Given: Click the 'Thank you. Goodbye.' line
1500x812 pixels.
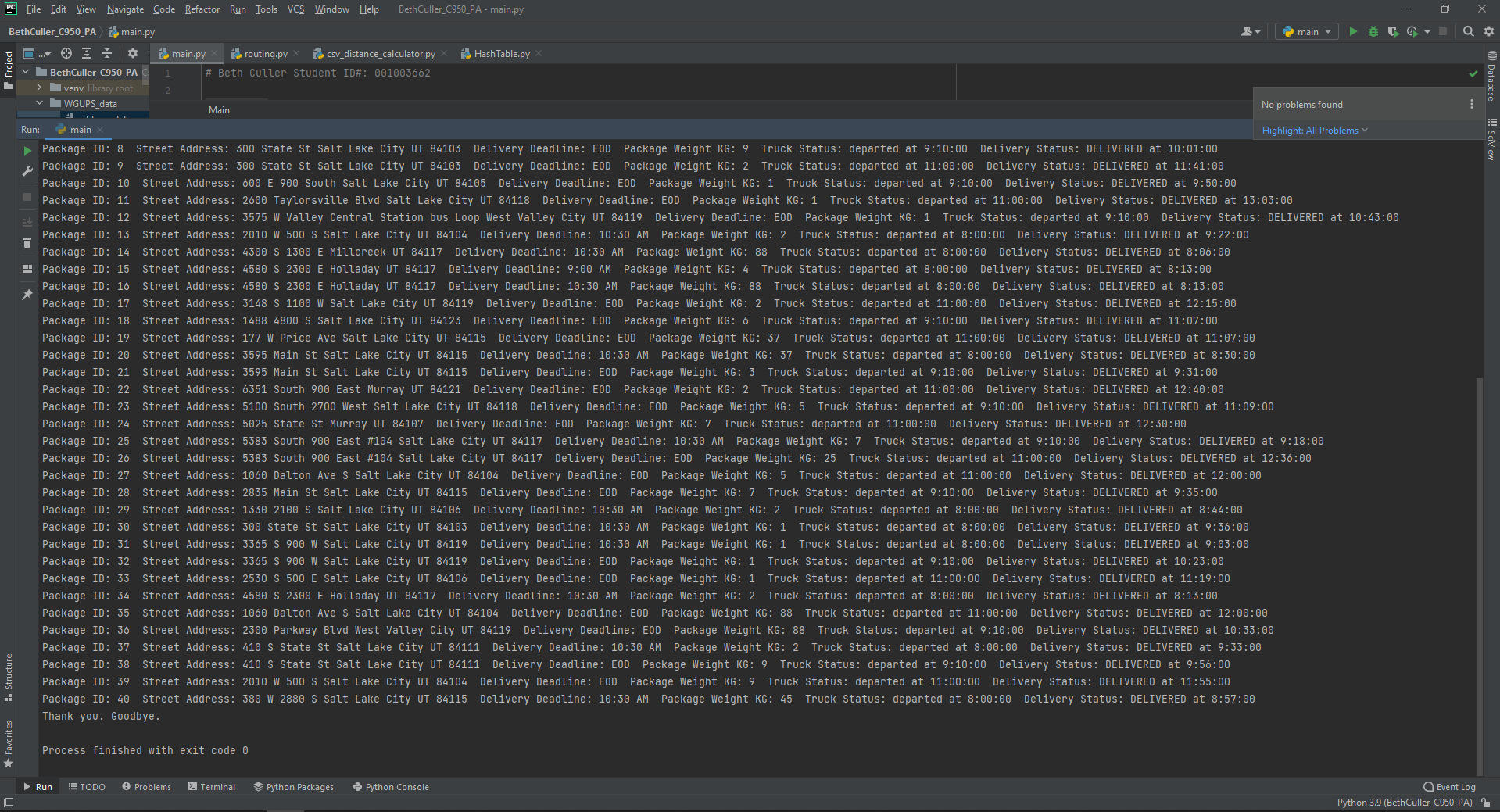Looking at the screenshot, I should [101, 716].
